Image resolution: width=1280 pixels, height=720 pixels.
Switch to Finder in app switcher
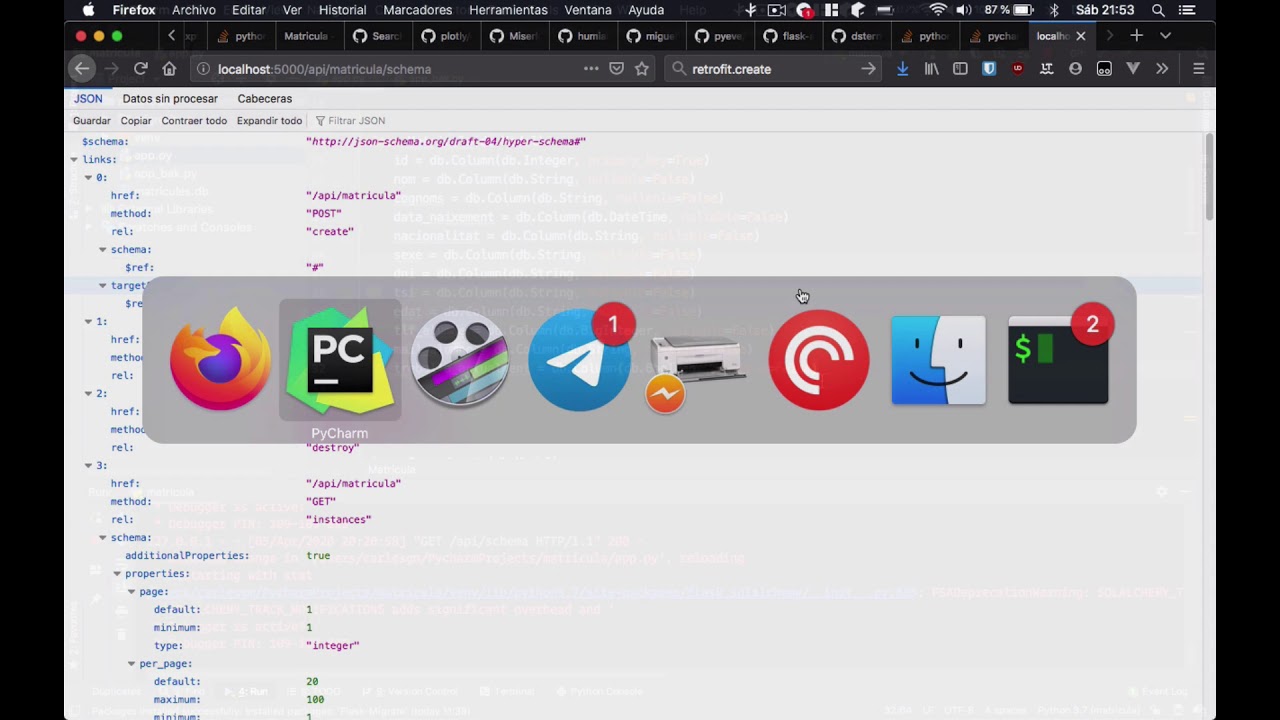coord(938,360)
